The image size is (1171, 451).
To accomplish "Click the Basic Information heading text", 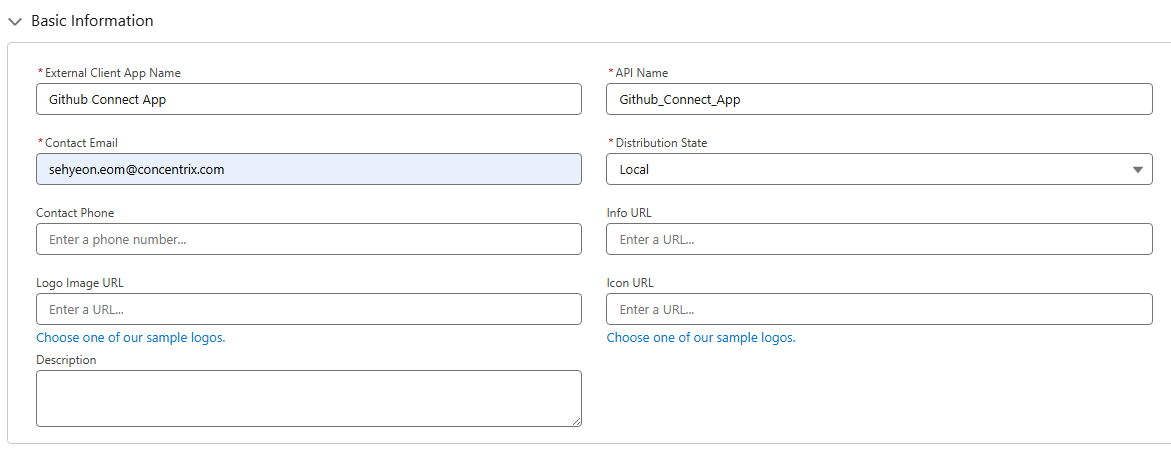I will click(x=92, y=21).
